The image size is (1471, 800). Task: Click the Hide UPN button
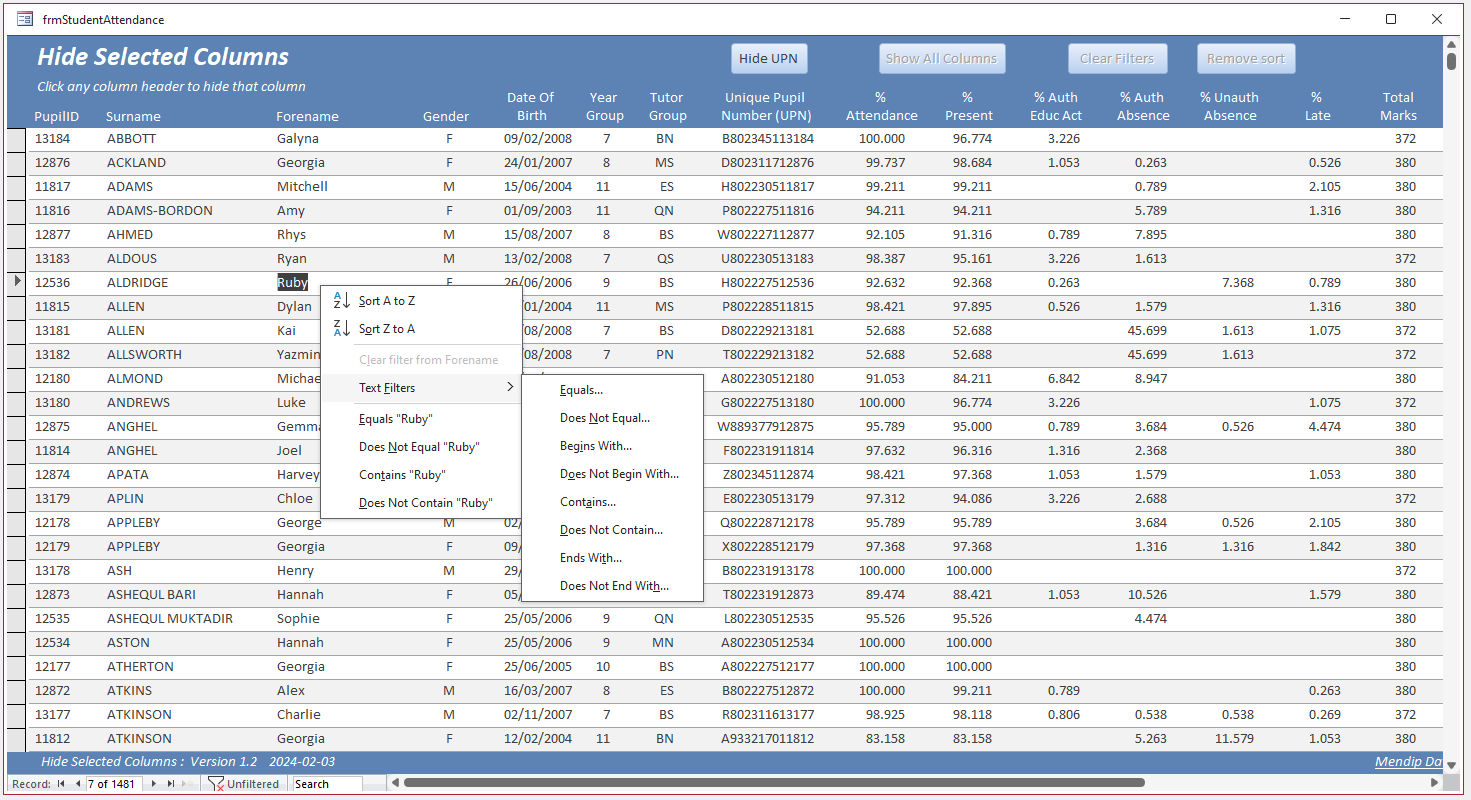click(x=768, y=58)
